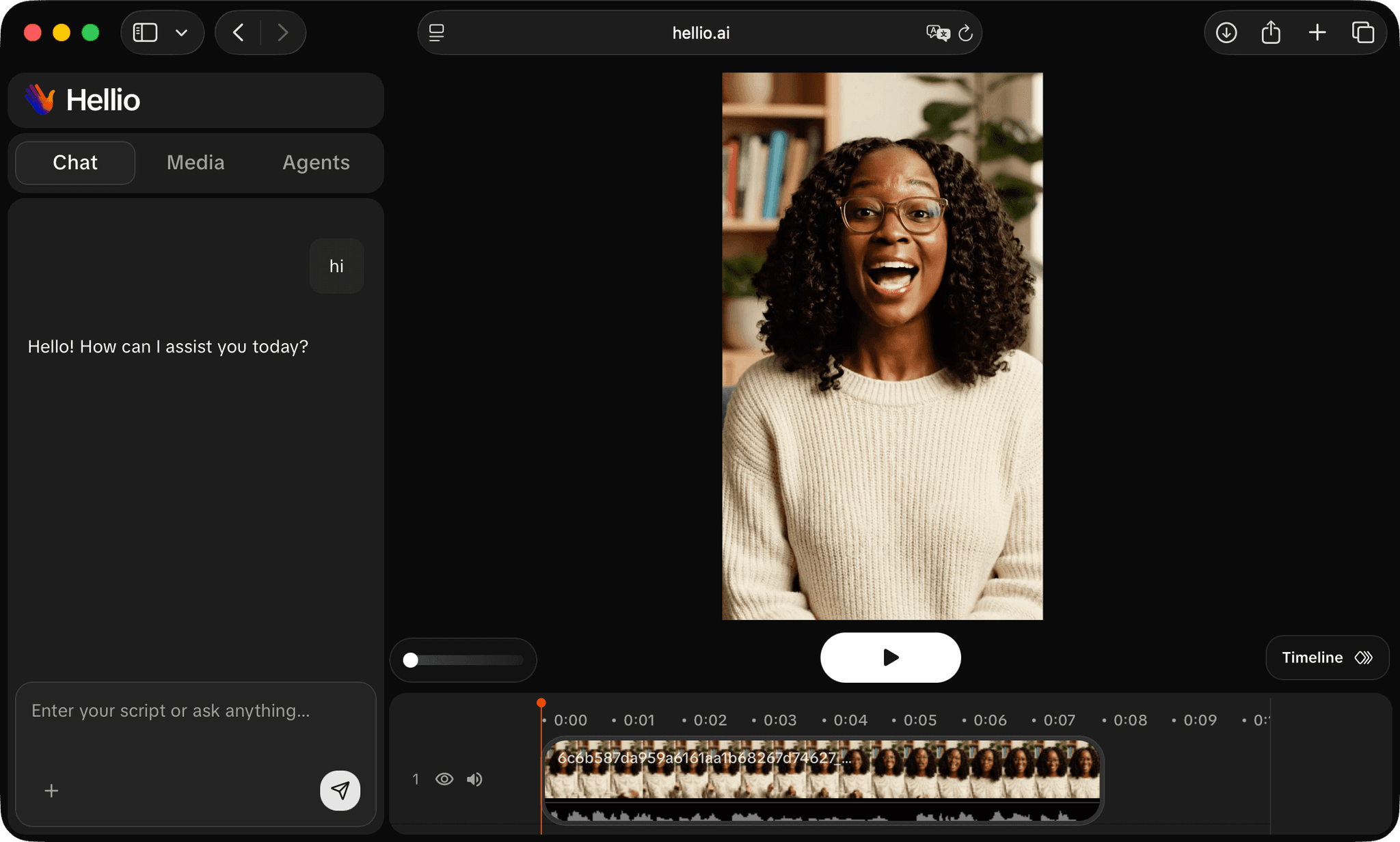Collapse the Timeline panel
Screen dimensions: 1400x842
tap(1327, 657)
